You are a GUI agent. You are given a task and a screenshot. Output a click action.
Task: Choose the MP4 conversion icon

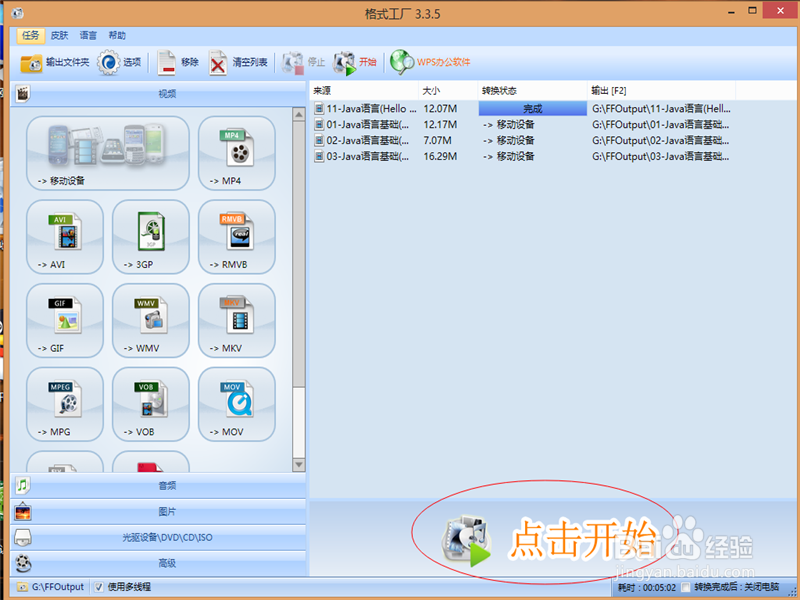(237, 153)
